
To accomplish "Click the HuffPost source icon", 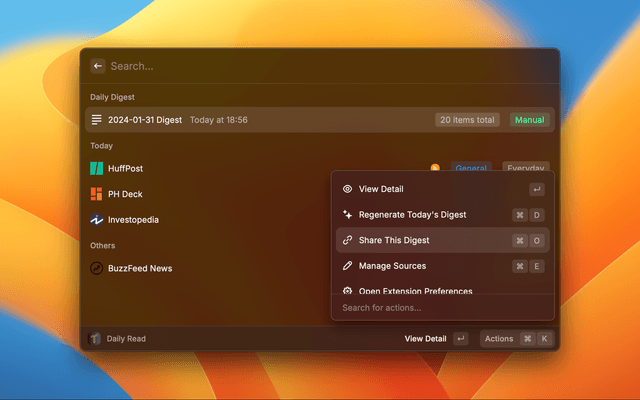I will pos(97,169).
